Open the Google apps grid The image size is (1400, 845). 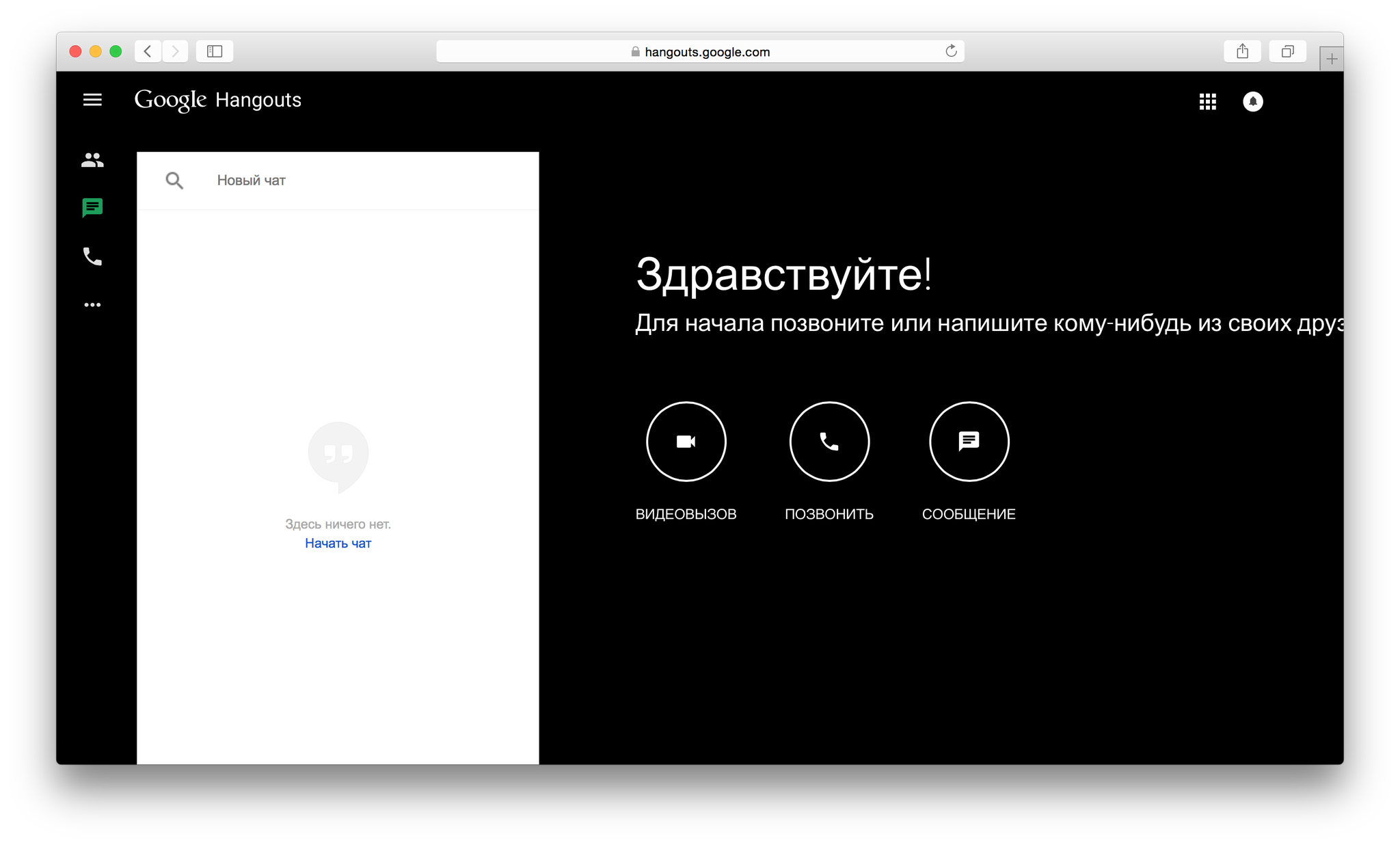pos(1208,102)
